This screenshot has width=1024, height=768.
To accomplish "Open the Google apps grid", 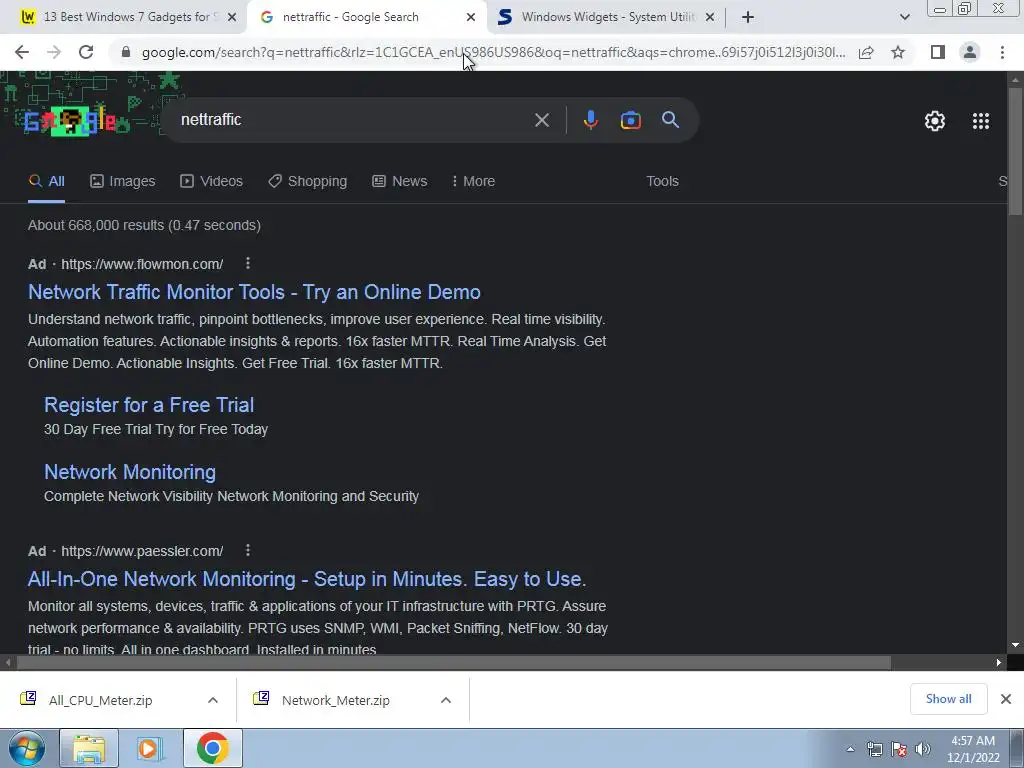I will (x=981, y=121).
